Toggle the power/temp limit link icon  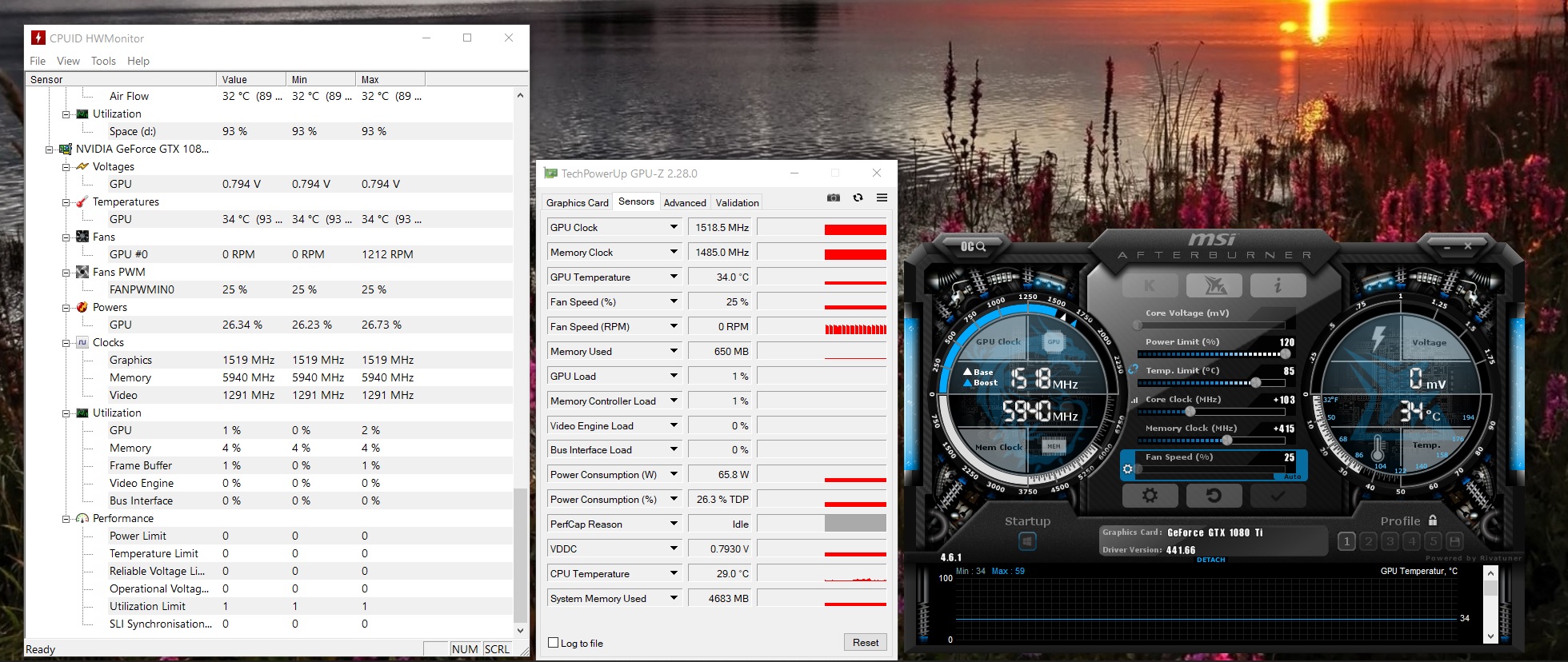coord(1134,369)
